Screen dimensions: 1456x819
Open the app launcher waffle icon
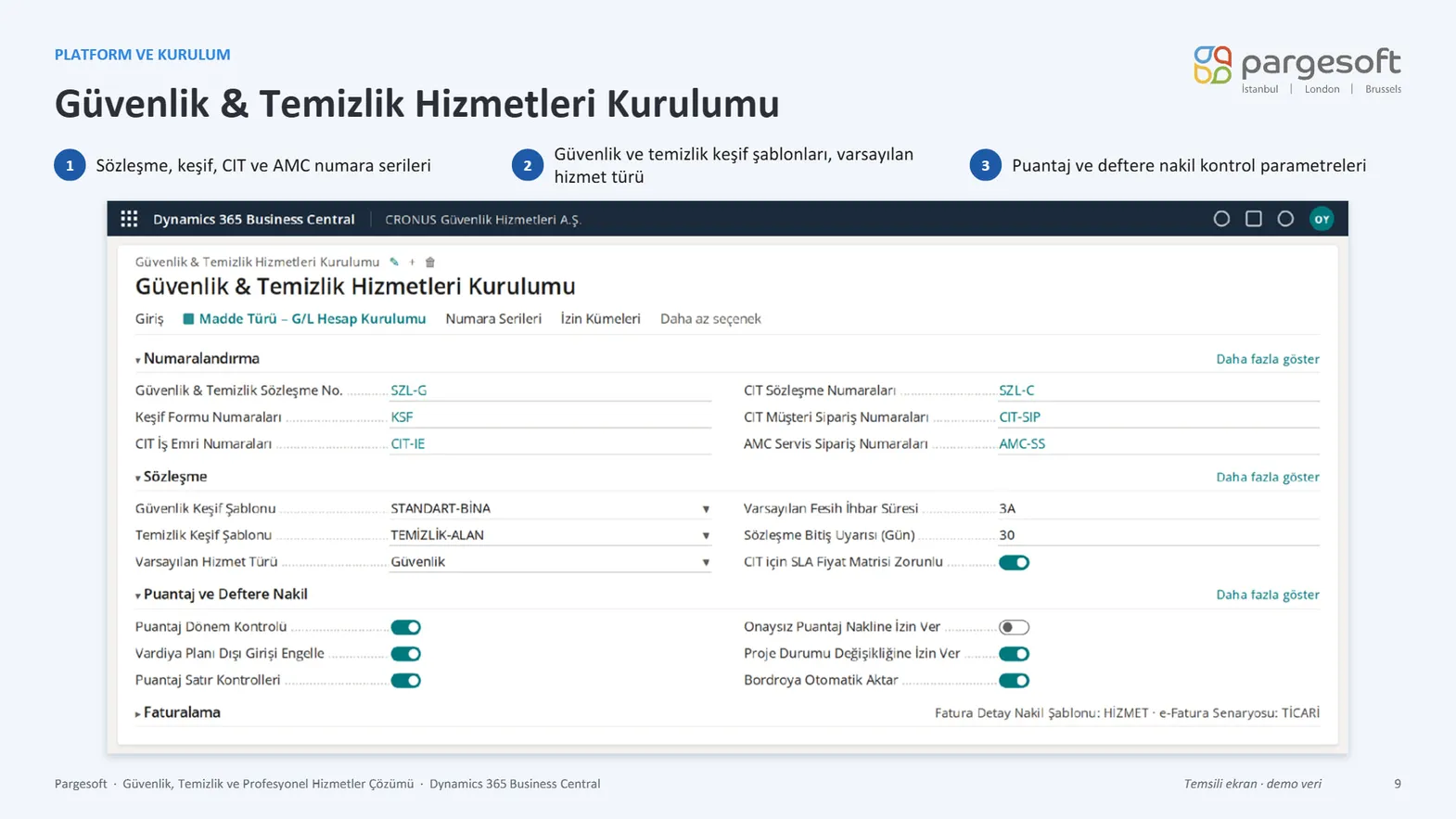pyautogui.click(x=129, y=219)
